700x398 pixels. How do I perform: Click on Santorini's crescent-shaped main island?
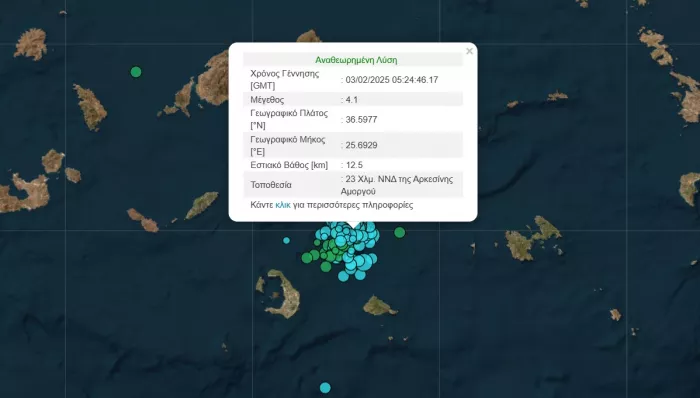[x=287, y=294]
